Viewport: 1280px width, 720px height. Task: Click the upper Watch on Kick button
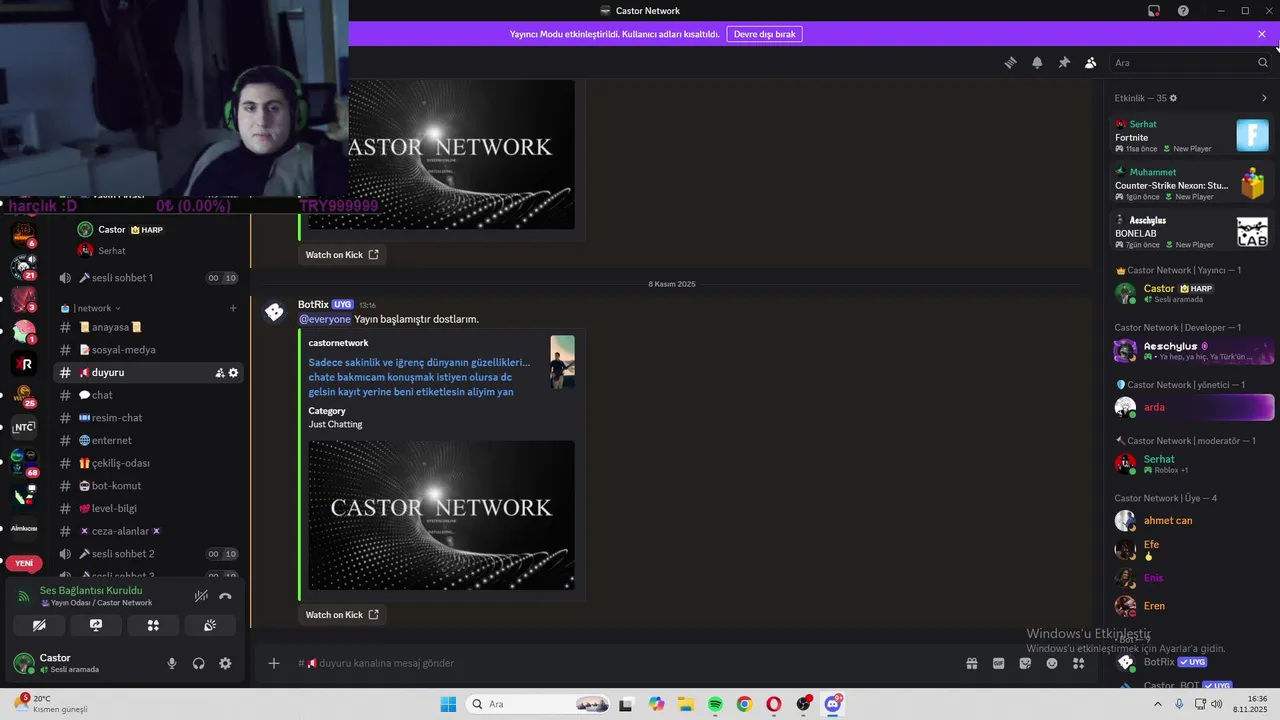coord(342,254)
